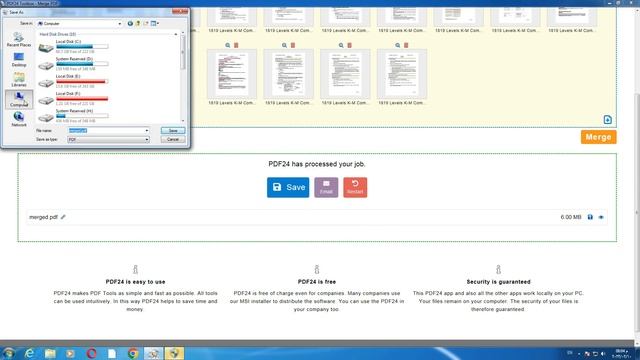Click the volume icon in the system tray
Image resolution: width=640 pixels, height=360 pixels.
coord(603,353)
